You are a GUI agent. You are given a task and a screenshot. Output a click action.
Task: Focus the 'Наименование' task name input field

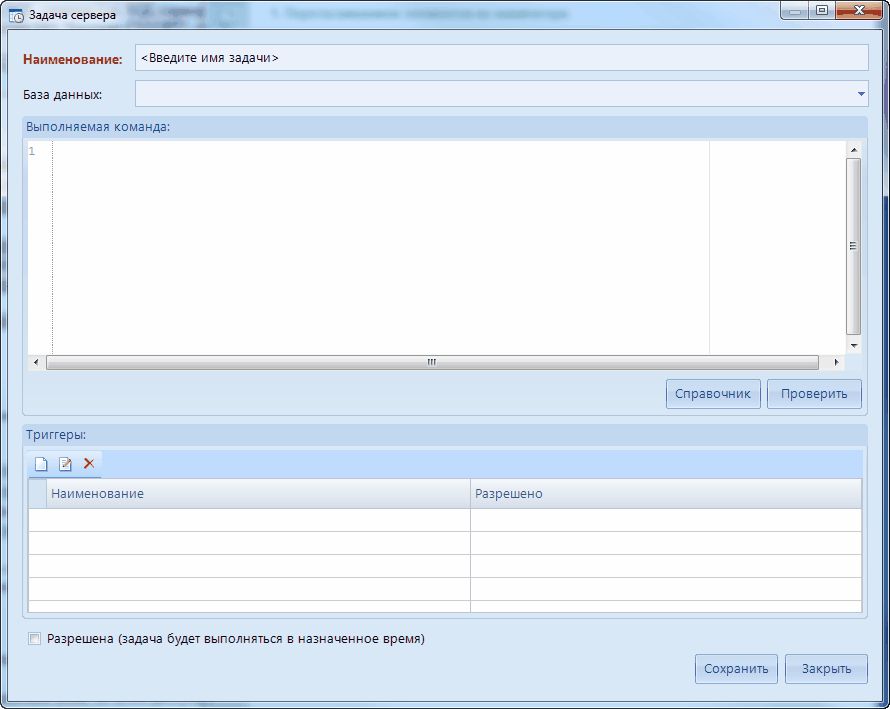tap(501, 58)
